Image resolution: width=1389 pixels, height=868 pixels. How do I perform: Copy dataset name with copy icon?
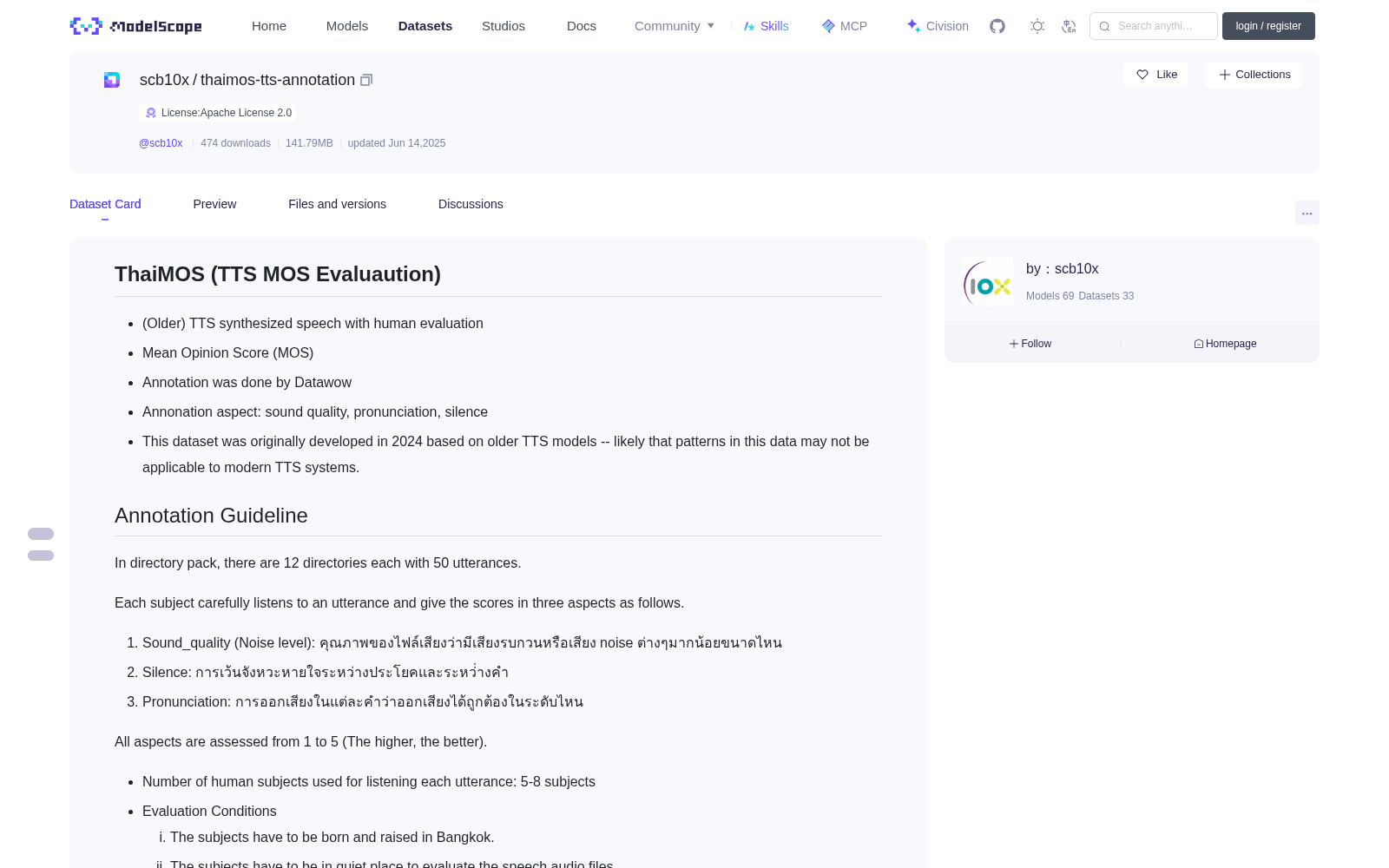point(366,80)
